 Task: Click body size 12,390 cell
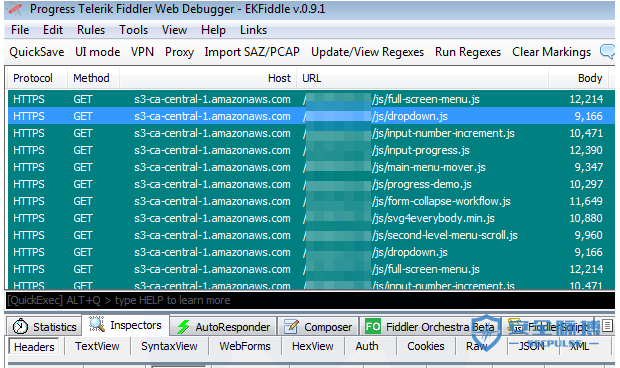click(586, 150)
